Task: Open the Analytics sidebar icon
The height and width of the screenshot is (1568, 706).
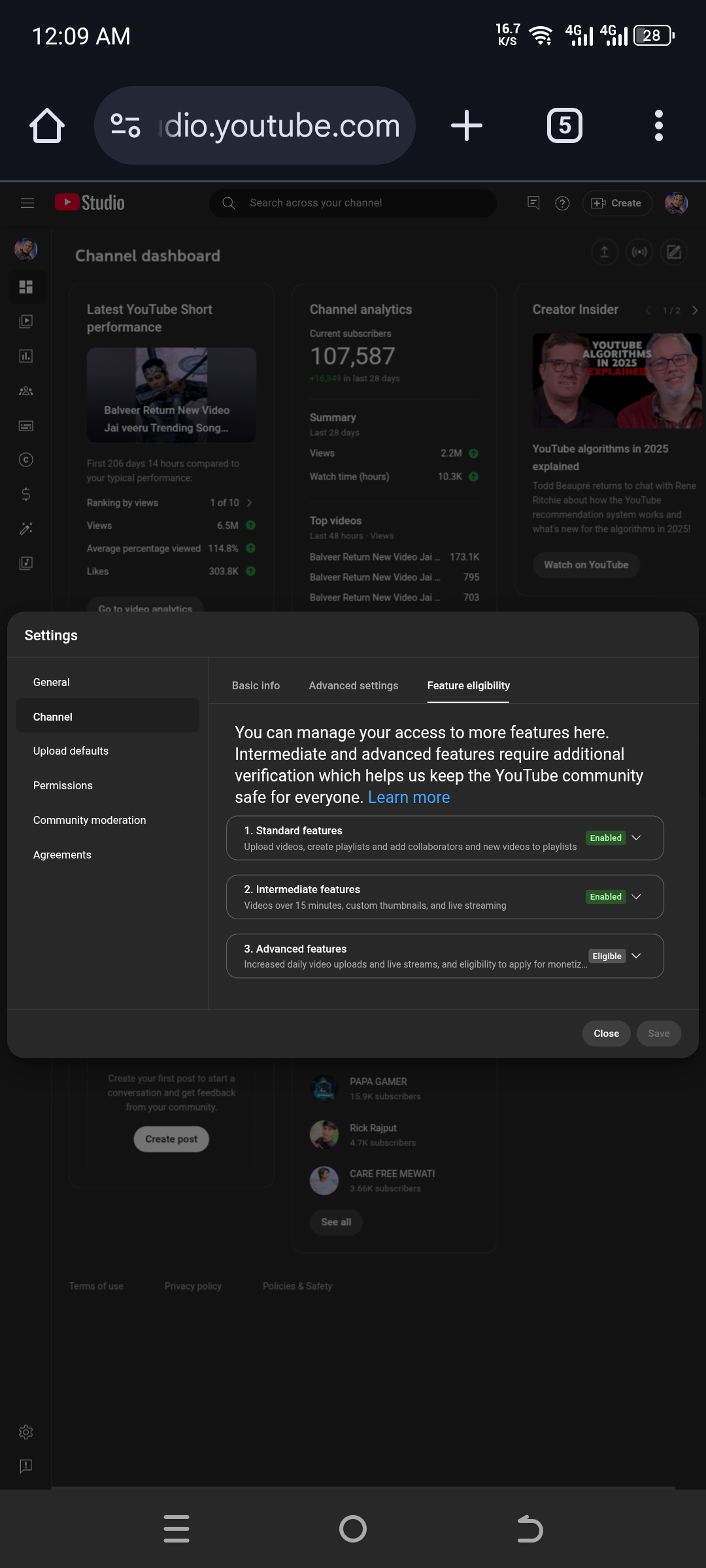Action: (x=26, y=356)
